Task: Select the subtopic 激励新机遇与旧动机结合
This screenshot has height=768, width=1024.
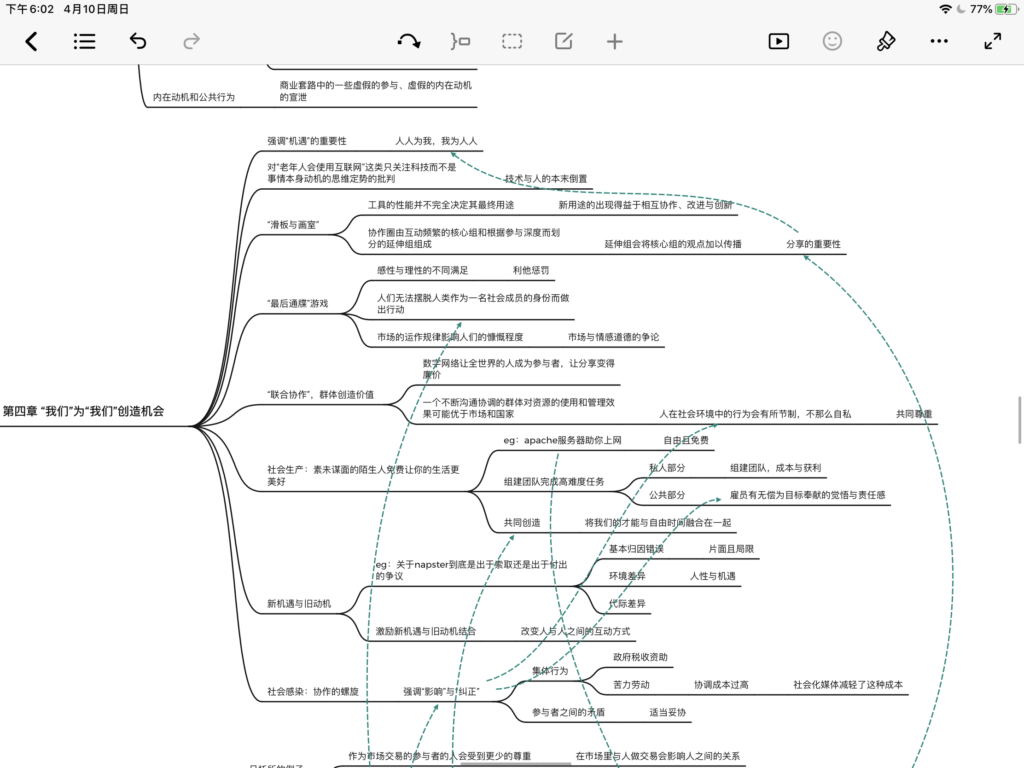Action: click(x=426, y=632)
